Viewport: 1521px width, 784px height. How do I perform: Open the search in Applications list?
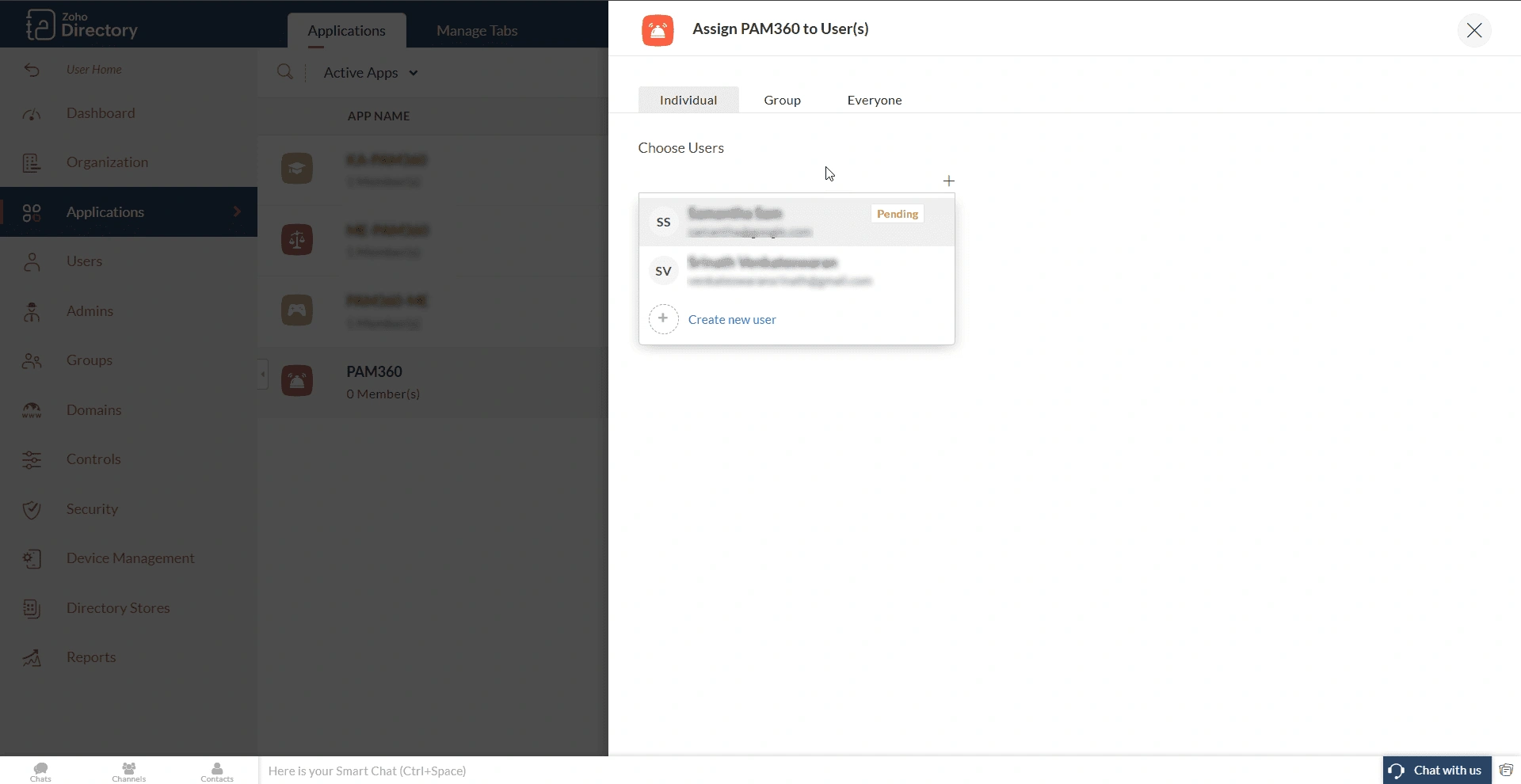tap(285, 72)
